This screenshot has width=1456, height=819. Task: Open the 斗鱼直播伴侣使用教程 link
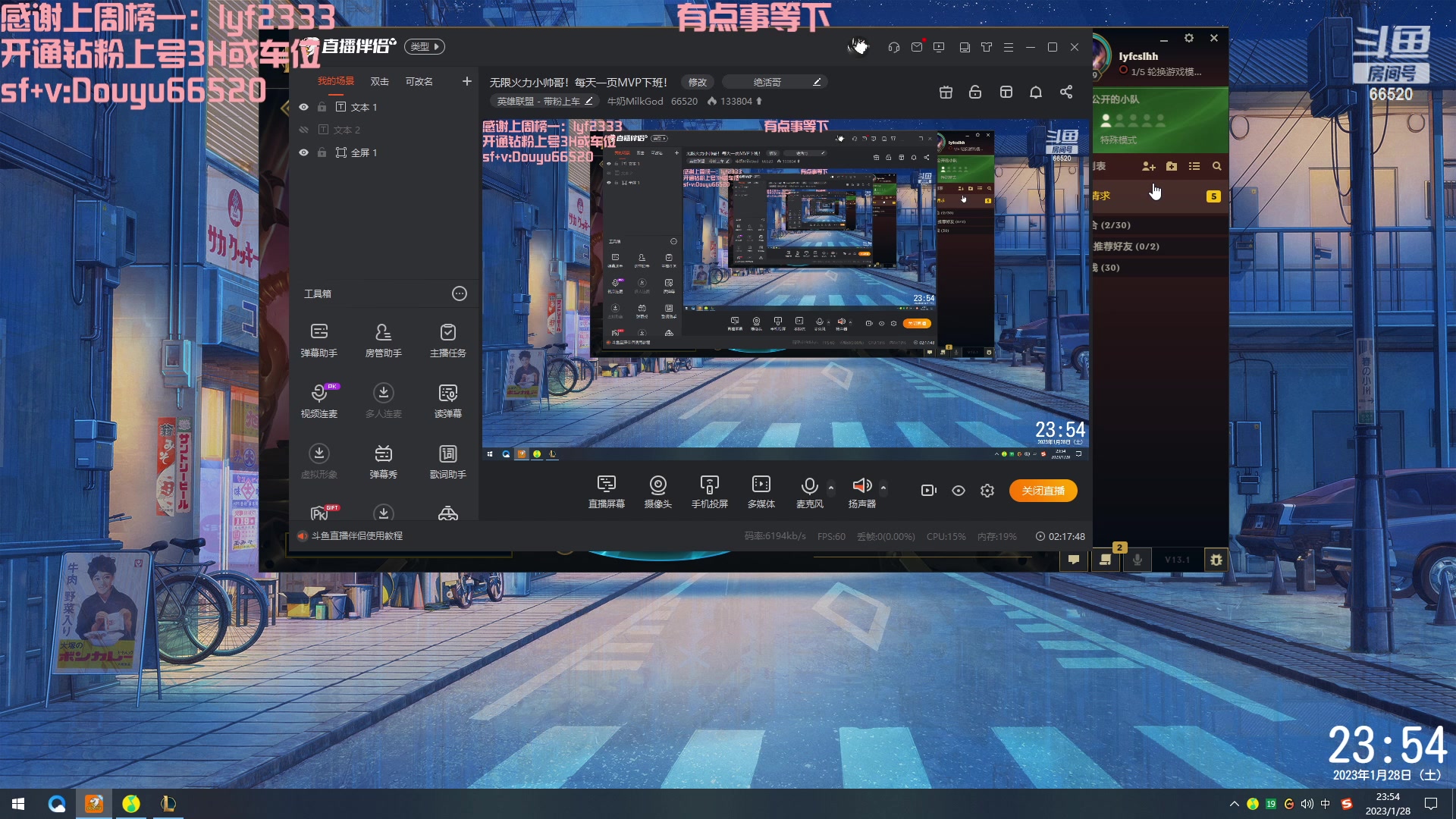click(357, 536)
